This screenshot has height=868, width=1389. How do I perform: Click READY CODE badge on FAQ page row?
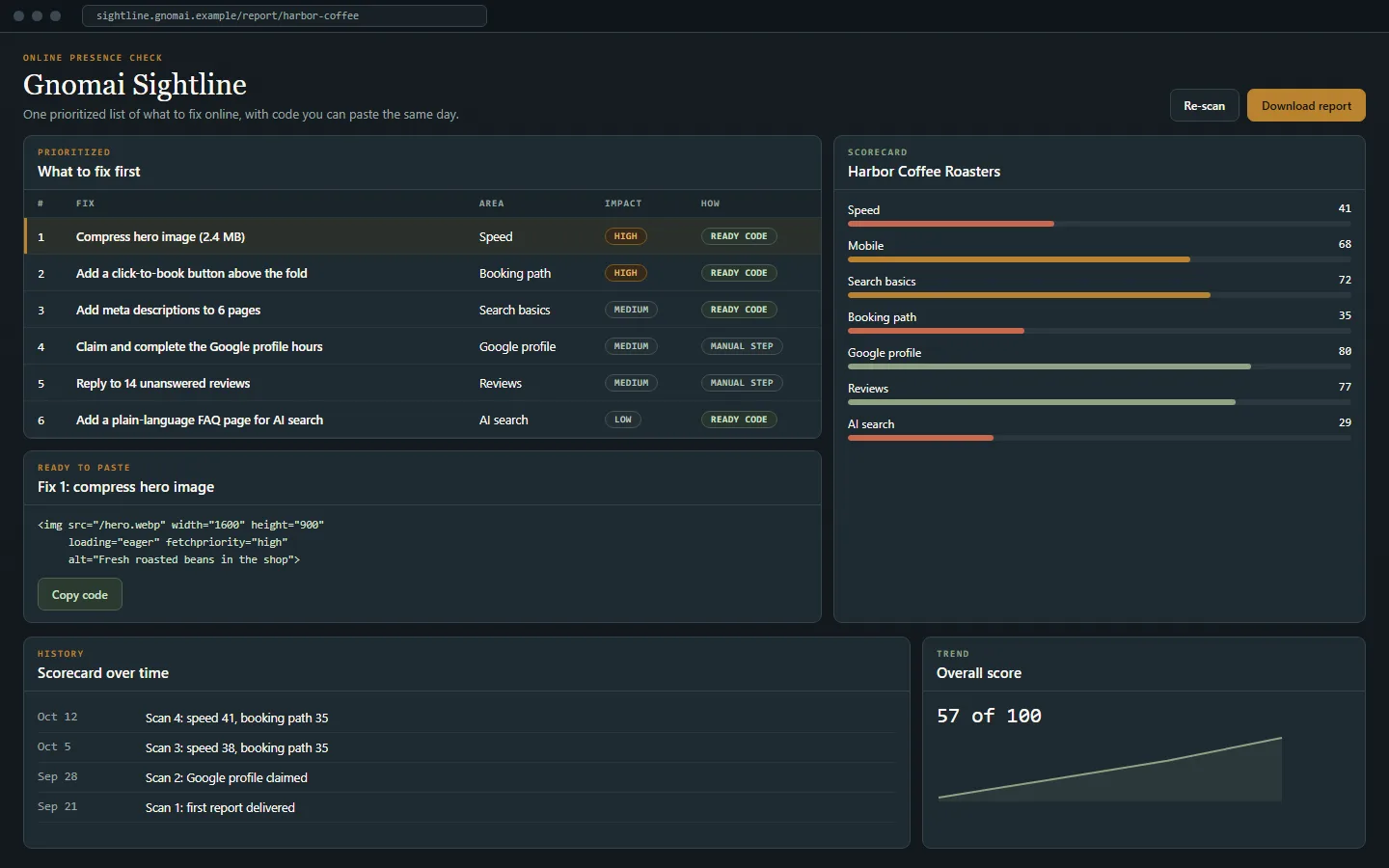pyautogui.click(x=739, y=420)
